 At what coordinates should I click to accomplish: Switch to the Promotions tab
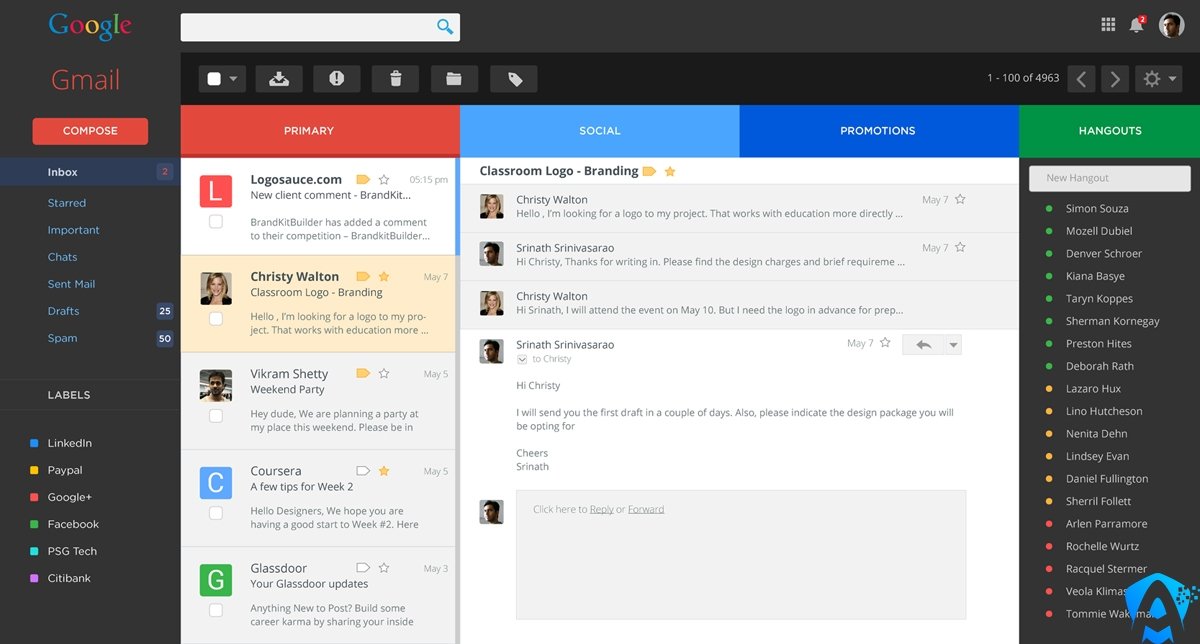[879, 131]
